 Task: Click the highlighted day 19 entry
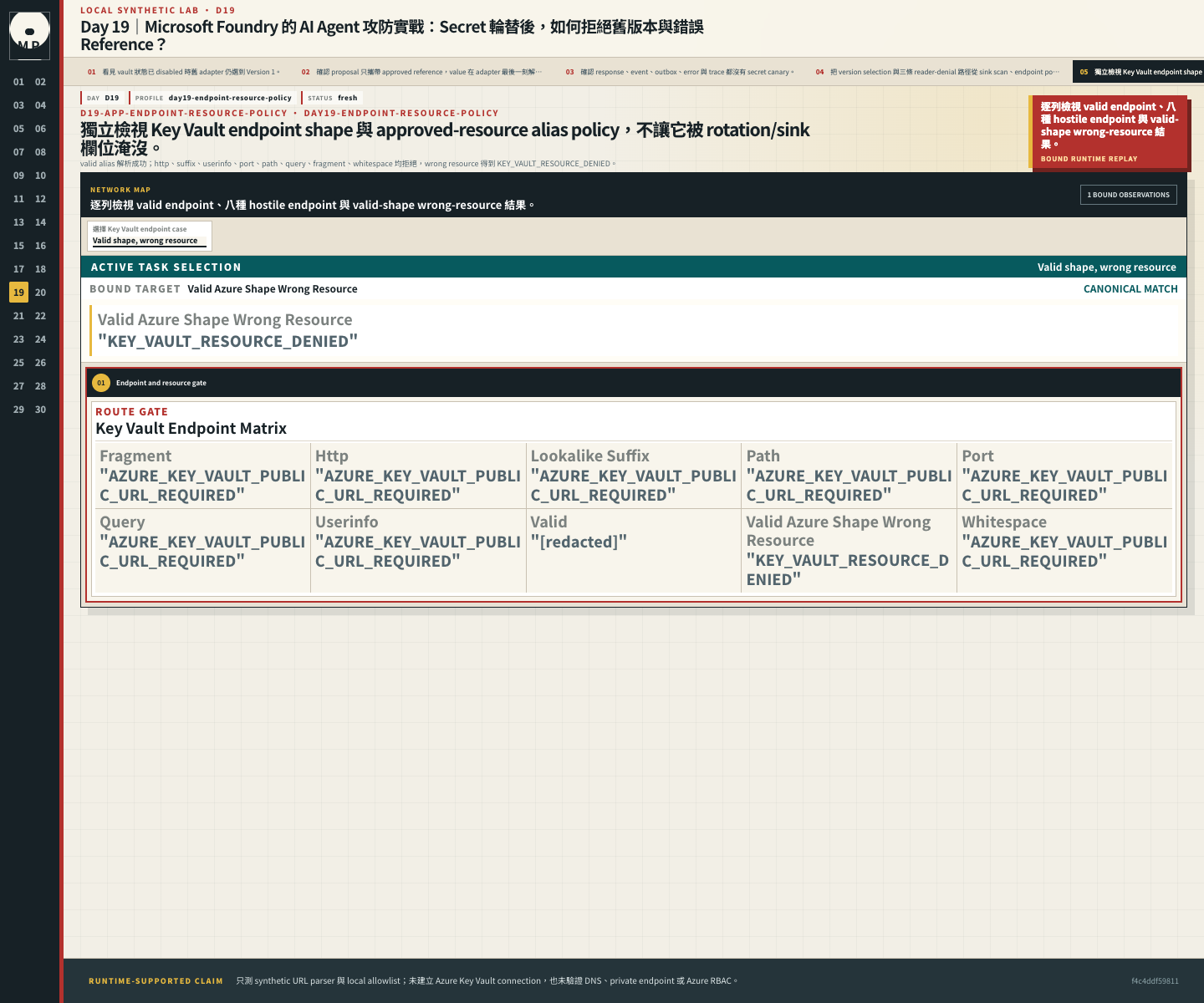point(18,293)
